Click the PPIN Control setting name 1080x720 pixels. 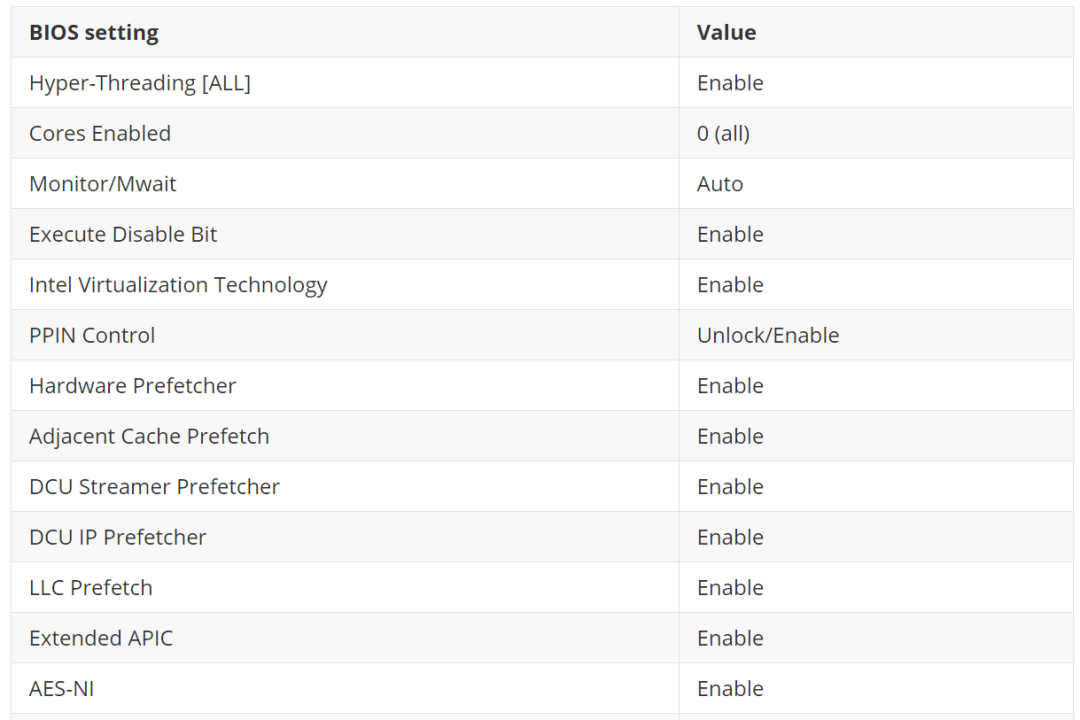point(92,335)
